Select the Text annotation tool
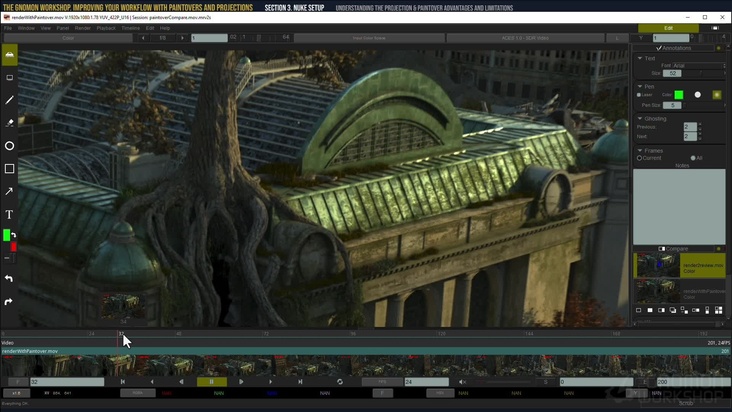Image resolution: width=732 pixels, height=412 pixels. pos(9,214)
